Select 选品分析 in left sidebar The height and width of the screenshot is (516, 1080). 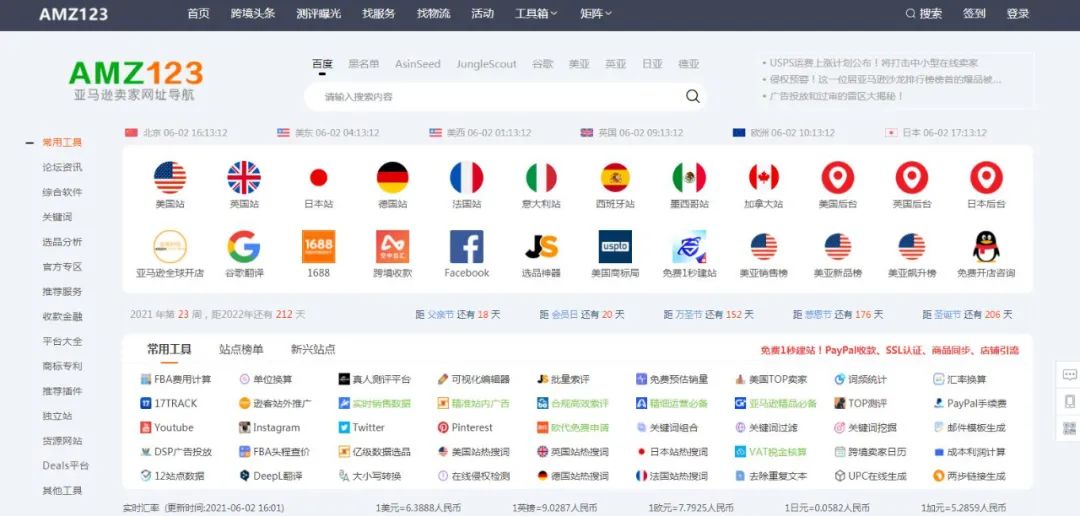click(x=62, y=242)
